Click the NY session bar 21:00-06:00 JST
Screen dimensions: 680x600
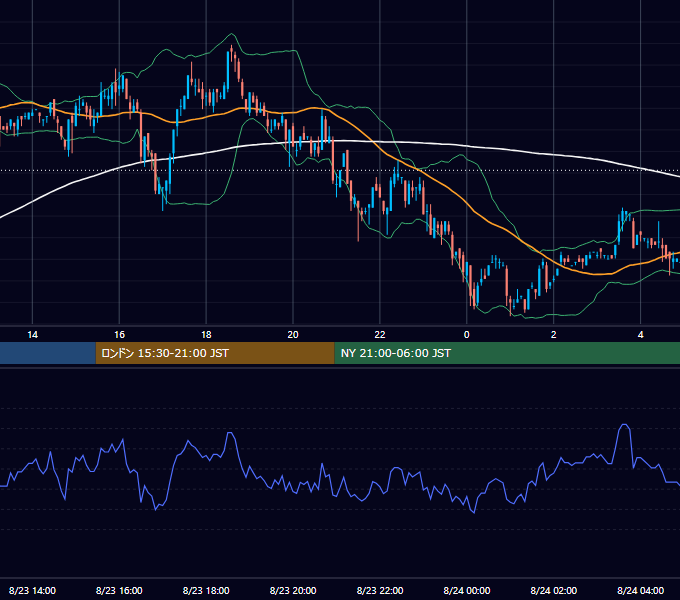[x=507, y=353]
